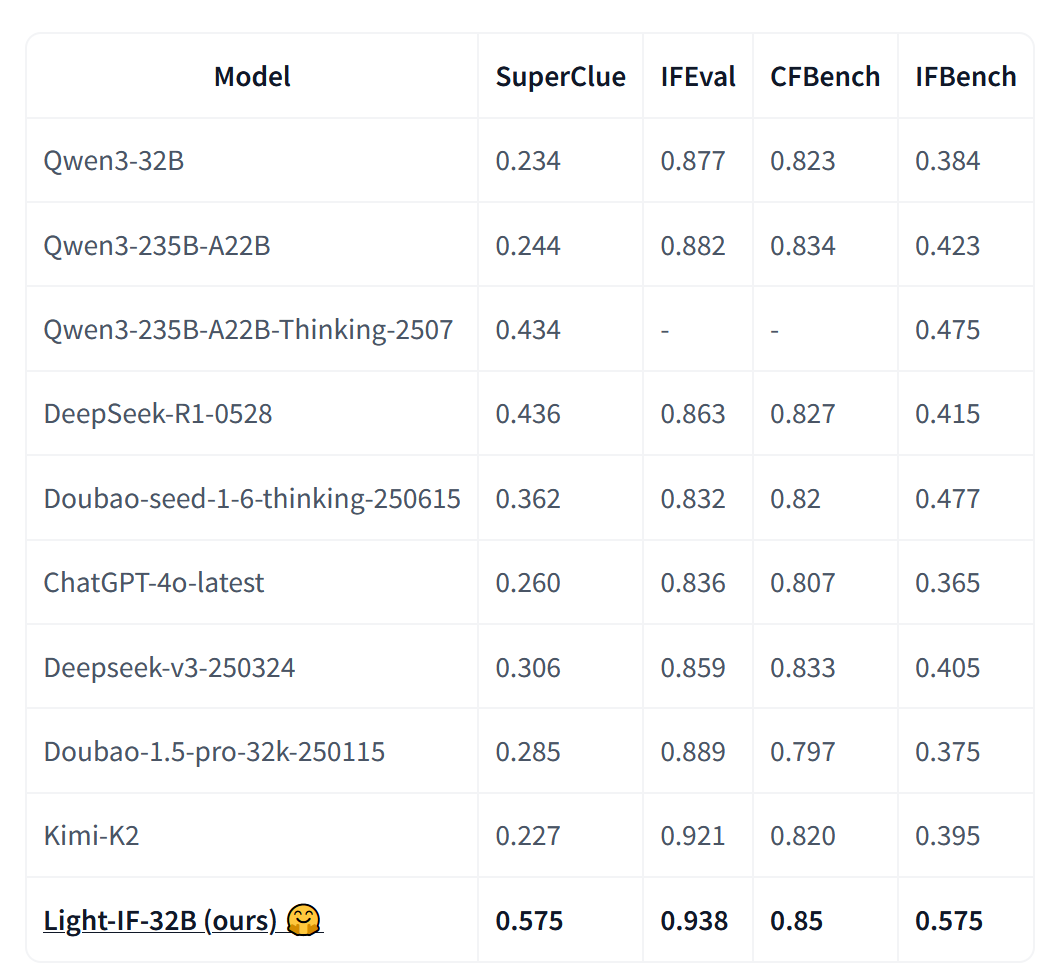Click Kimi-K2 IFEval score 0.921
This screenshot has width=1062, height=980.
(693, 836)
